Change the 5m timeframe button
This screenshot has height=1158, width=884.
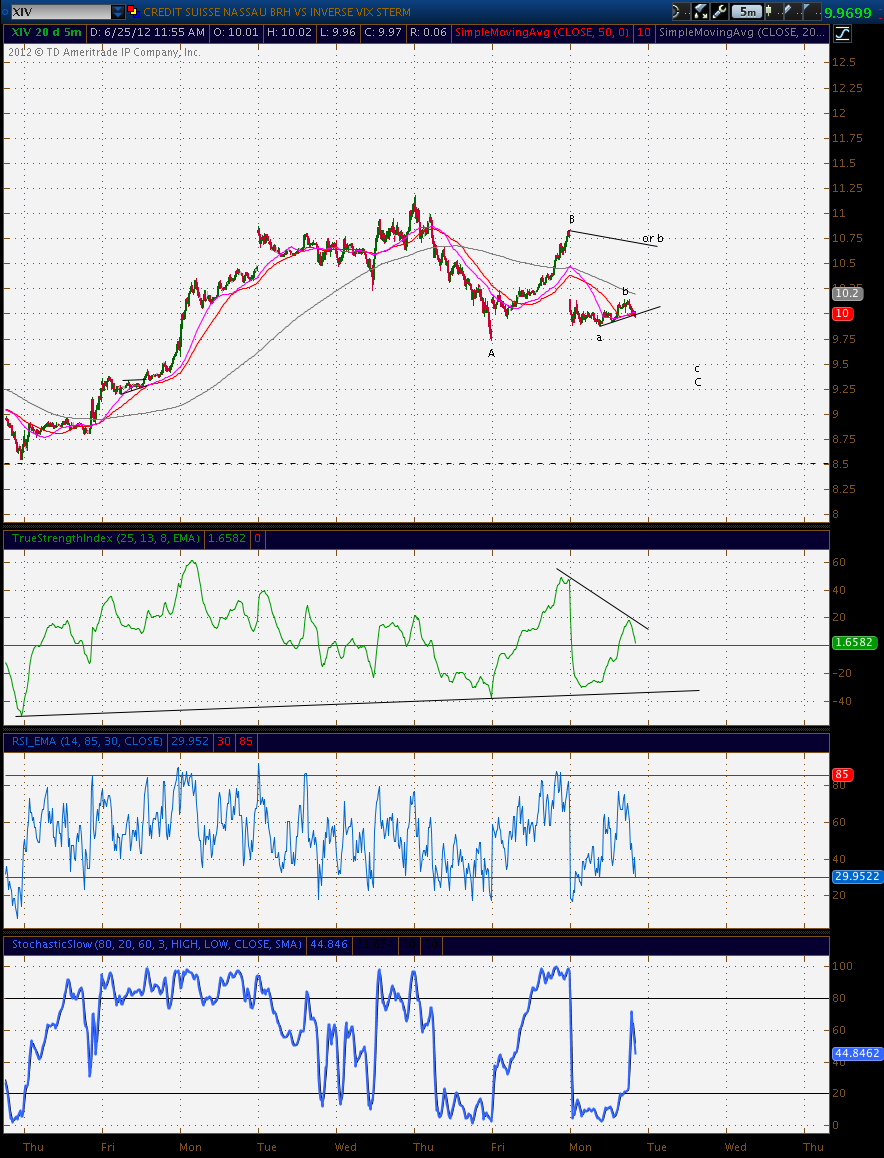click(747, 12)
